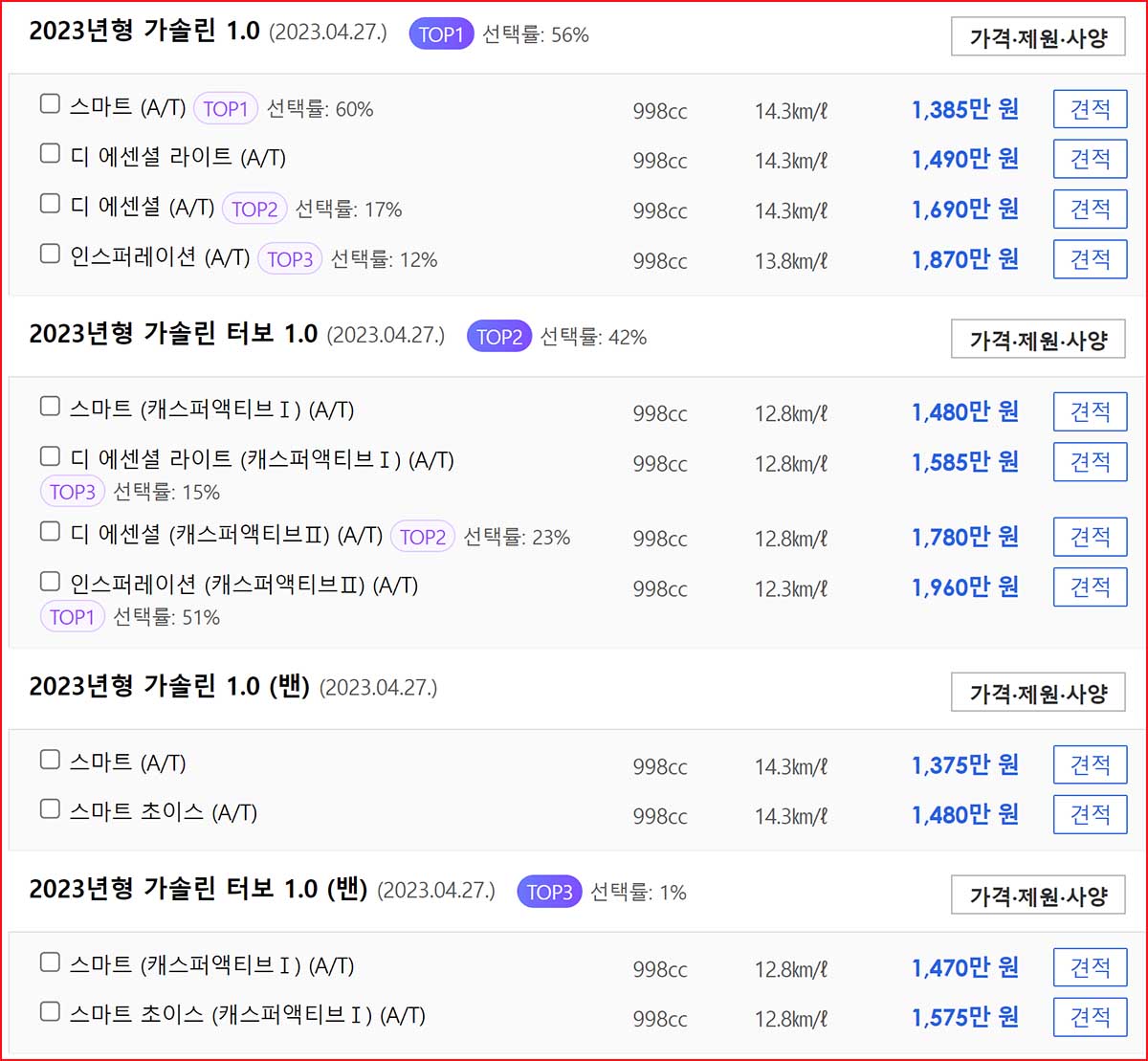Click 견적 for the 1,870만 원 trim
This screenshot has width=1148, height=1061.
click(1091, 259)
